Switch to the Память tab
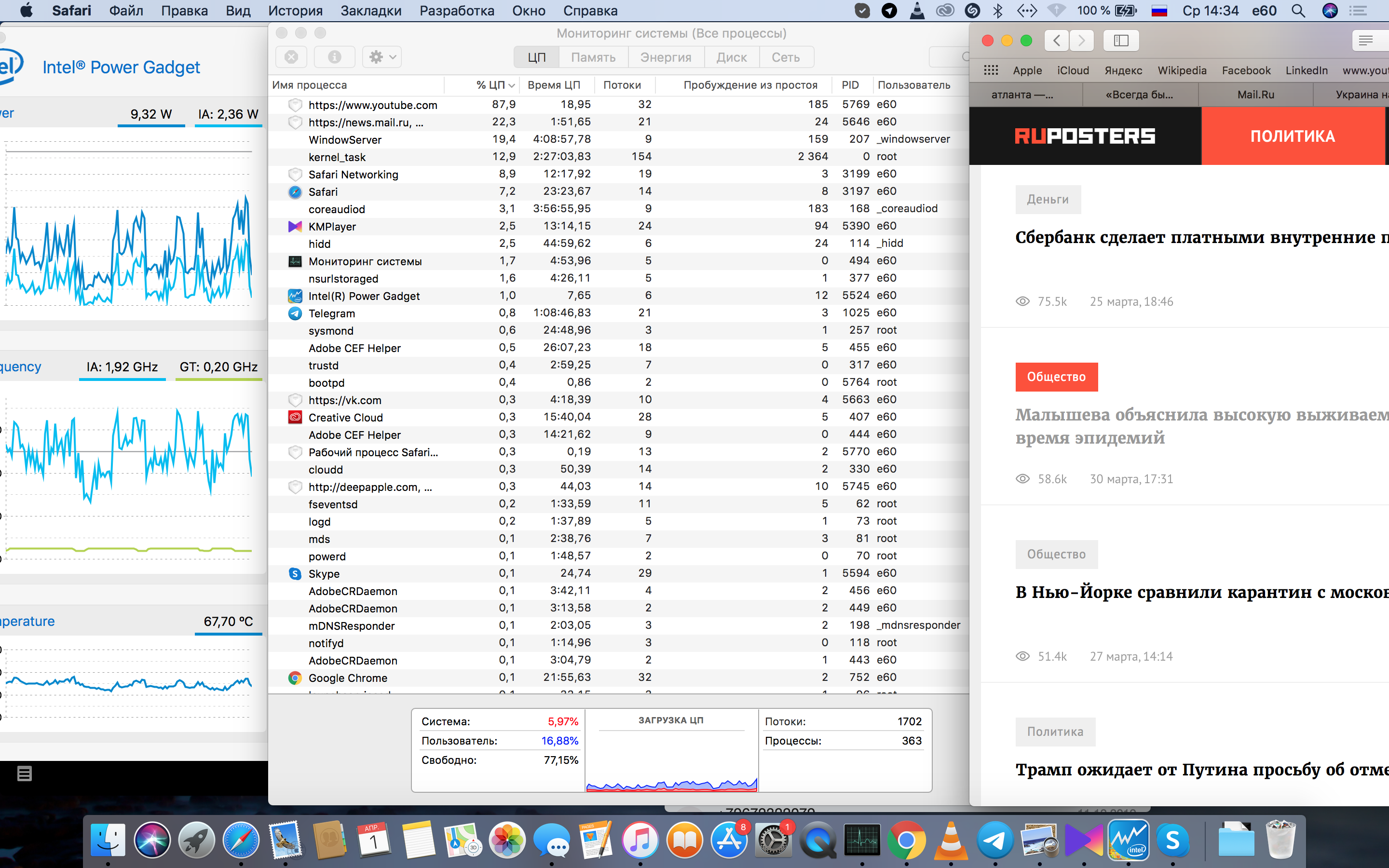The width and height of the screenshot is (1389, 868). point(593,57)
